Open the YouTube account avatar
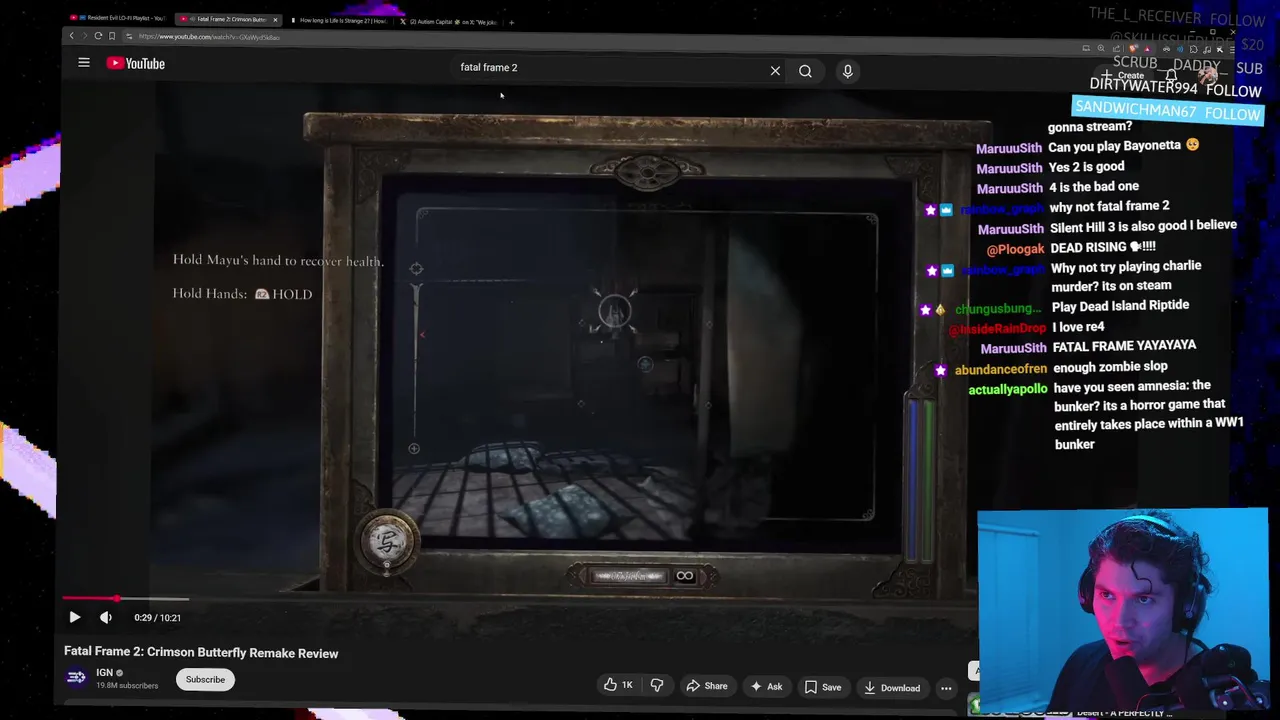 (1208, 77)
